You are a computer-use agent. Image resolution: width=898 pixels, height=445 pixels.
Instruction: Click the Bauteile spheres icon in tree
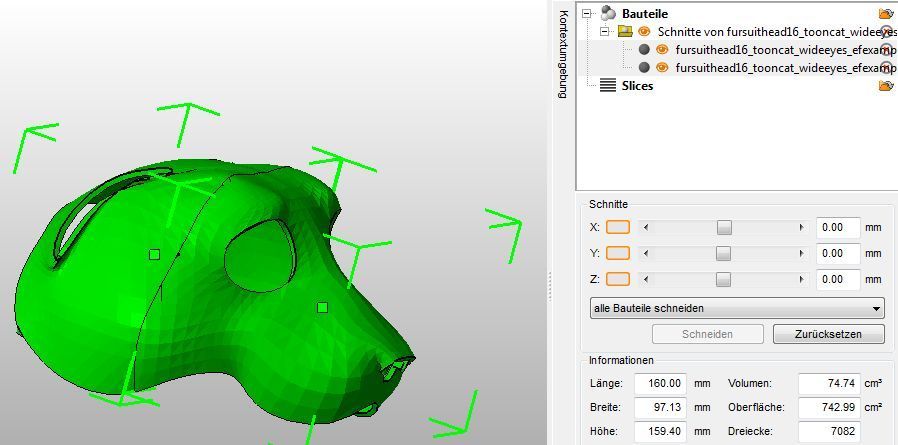coord(608,14)
